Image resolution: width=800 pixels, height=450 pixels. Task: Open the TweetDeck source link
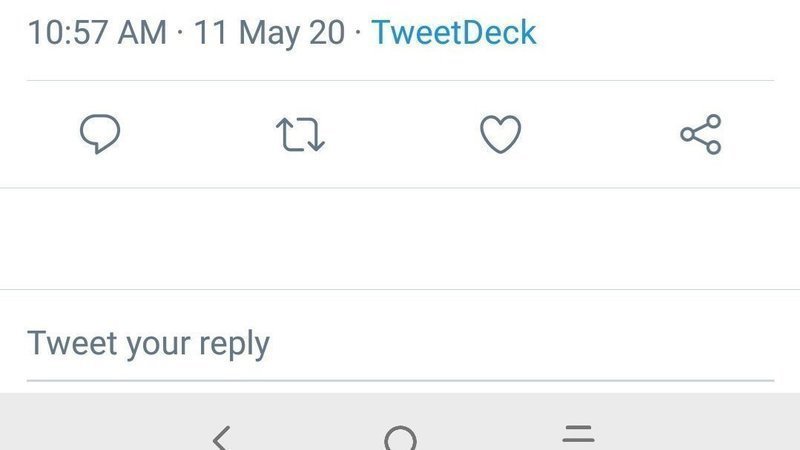(x=454, y=32)
